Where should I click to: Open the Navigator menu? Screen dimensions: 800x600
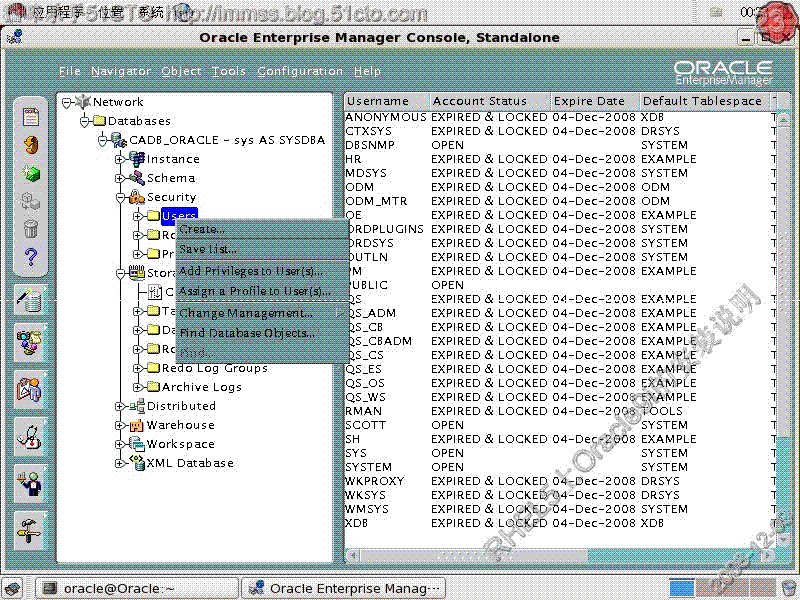point(121,71)
